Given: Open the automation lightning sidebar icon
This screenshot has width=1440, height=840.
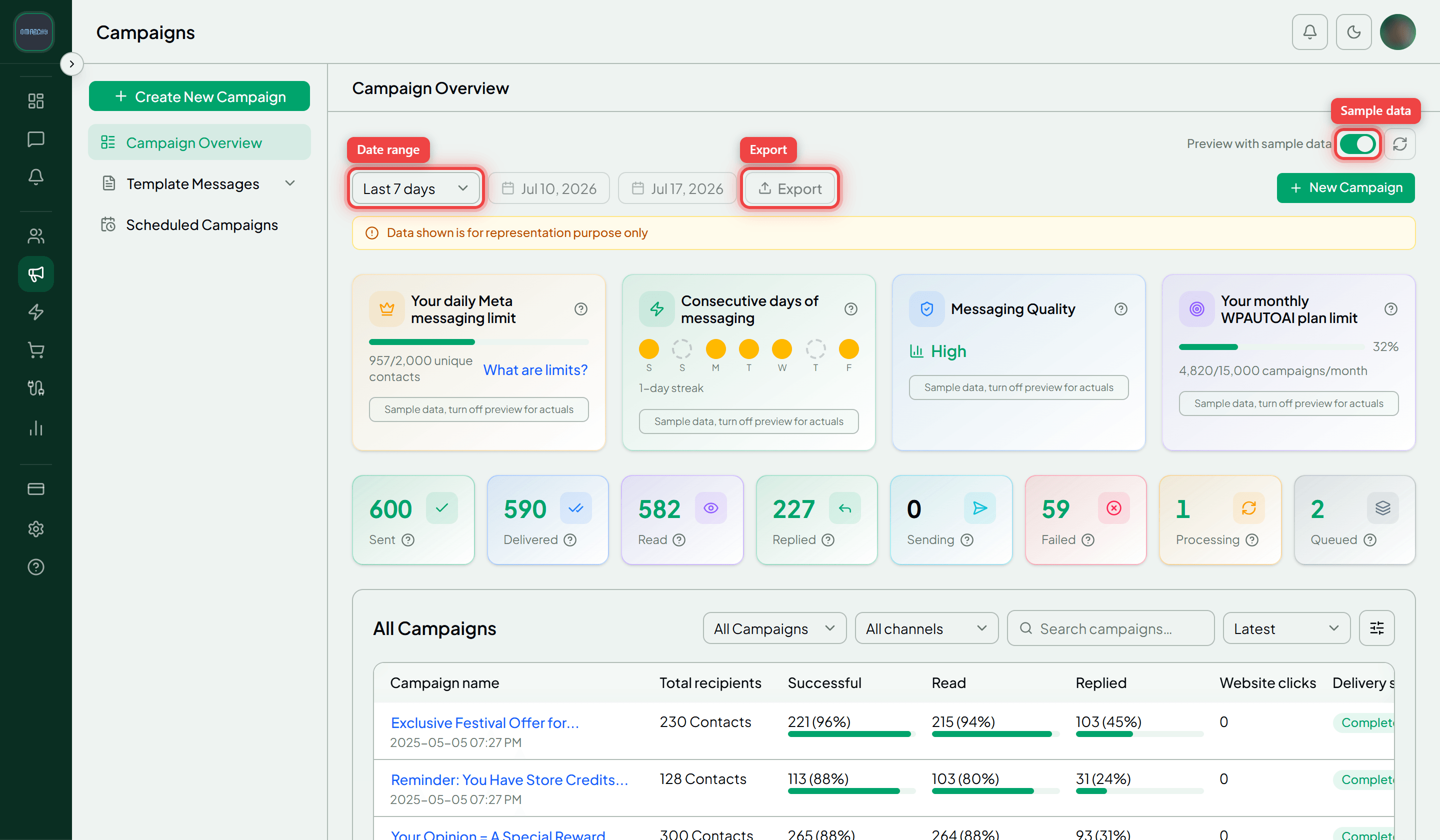Looking at the screenshot, I should point(36,312).
